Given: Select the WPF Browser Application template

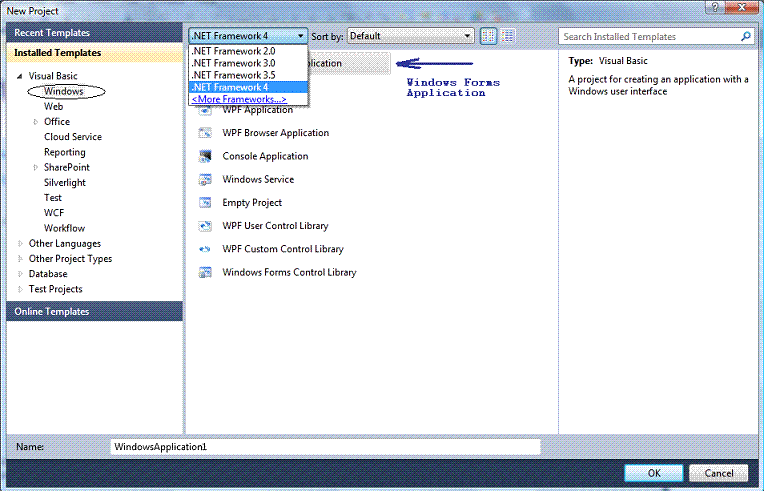Looking at the screenshot, I should (276, 133).
